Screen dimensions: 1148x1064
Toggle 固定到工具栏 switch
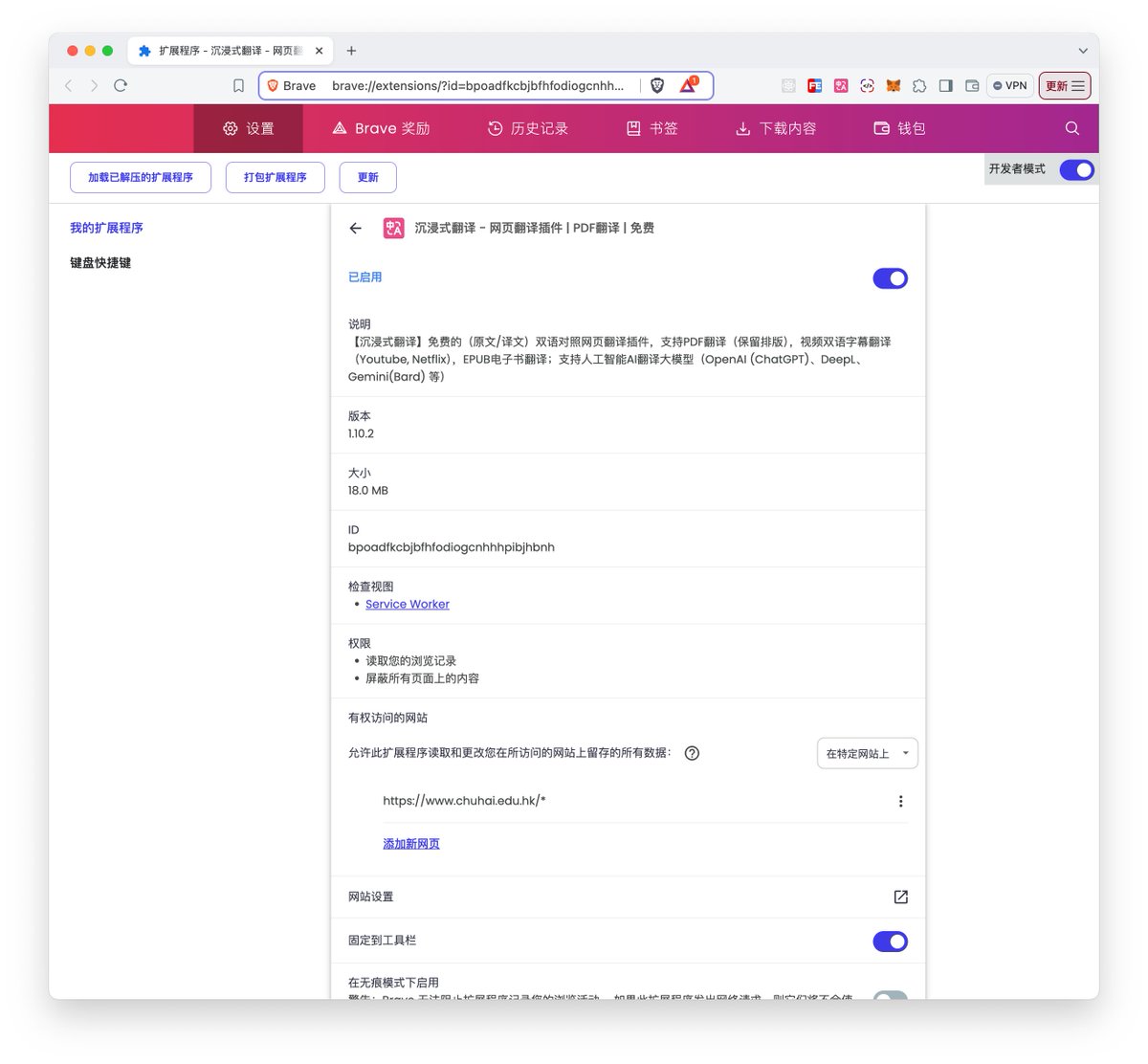pyautogui.click(x=890, y=942)
